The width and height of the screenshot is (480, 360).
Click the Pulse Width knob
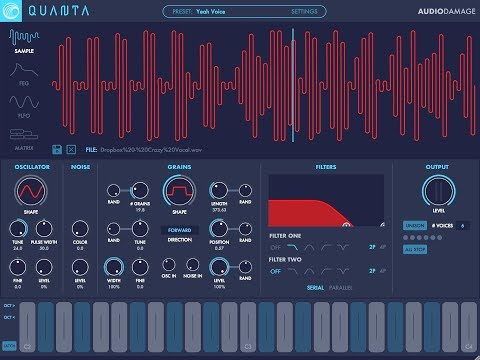[44, 229]
